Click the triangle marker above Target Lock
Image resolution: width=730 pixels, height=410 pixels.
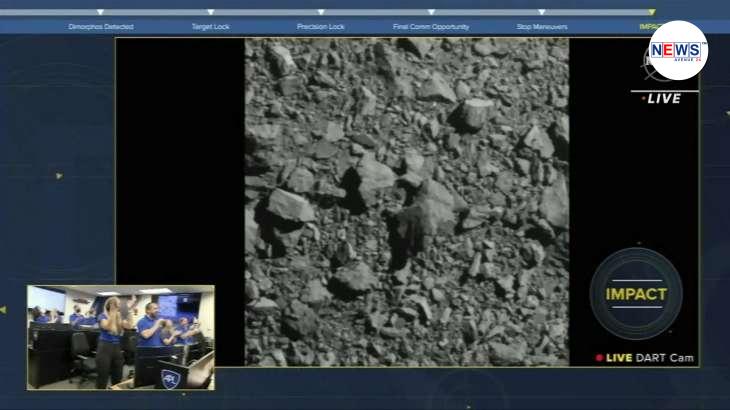(x=210, y=13)
